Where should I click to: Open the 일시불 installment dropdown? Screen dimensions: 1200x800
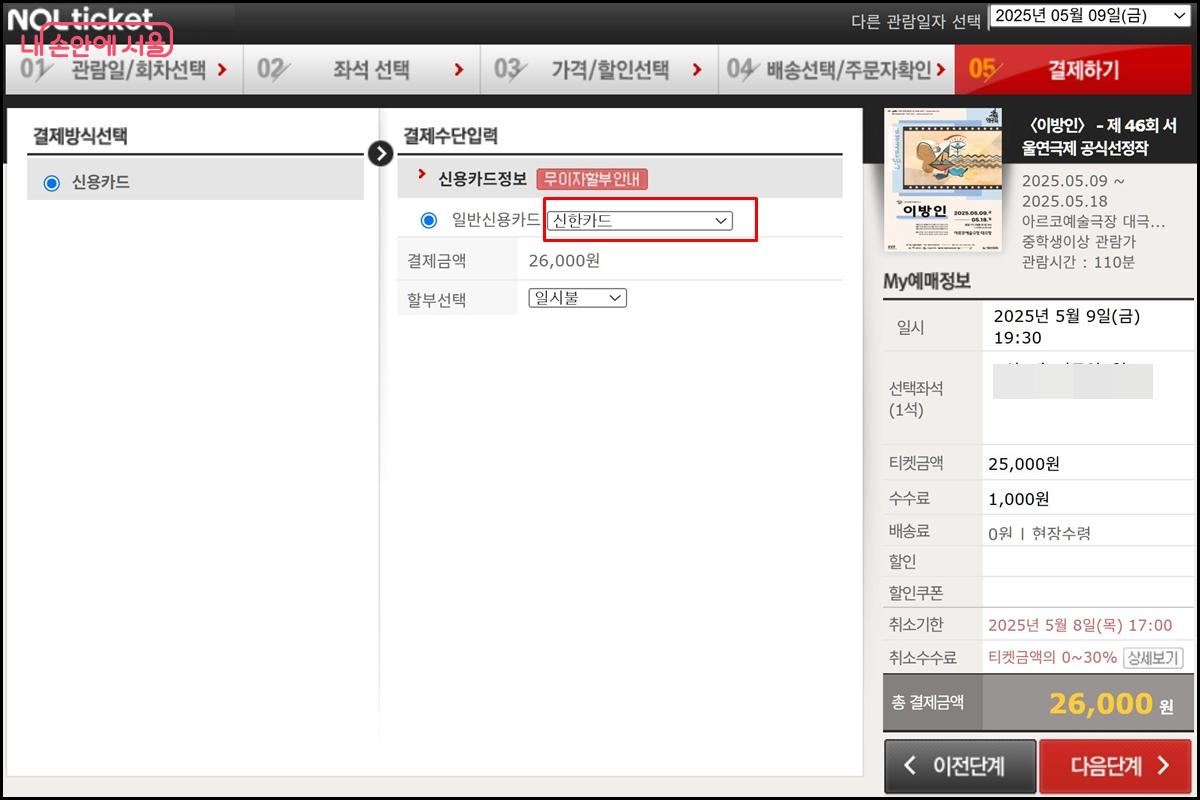[577, 297]
